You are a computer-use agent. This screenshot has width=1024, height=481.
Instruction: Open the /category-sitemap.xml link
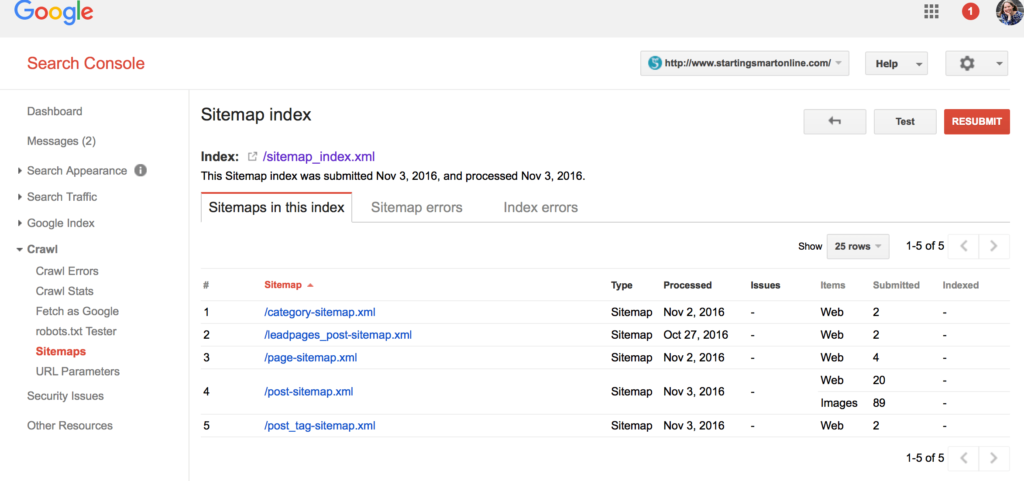pos(320,312)
